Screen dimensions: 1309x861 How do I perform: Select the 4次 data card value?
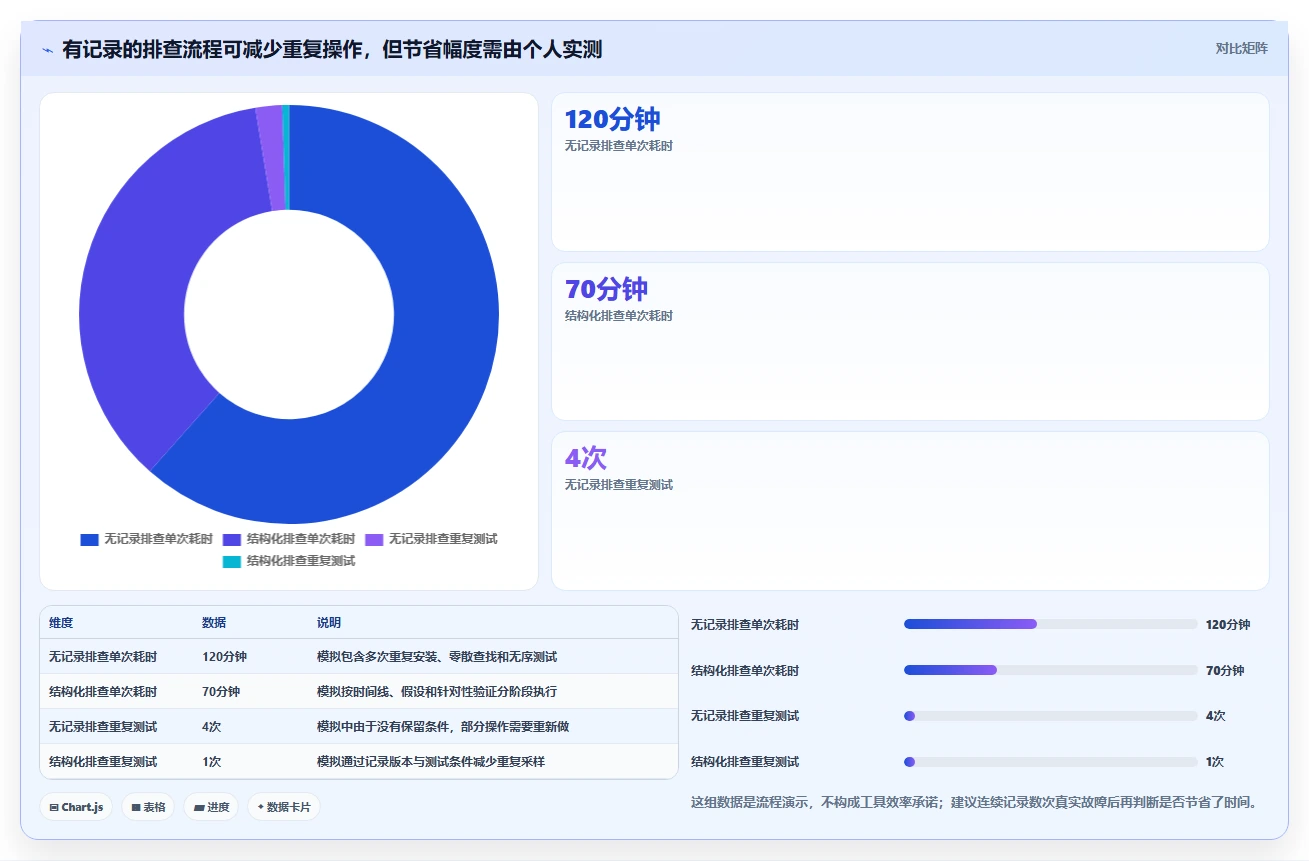click(x=586, y=458)
